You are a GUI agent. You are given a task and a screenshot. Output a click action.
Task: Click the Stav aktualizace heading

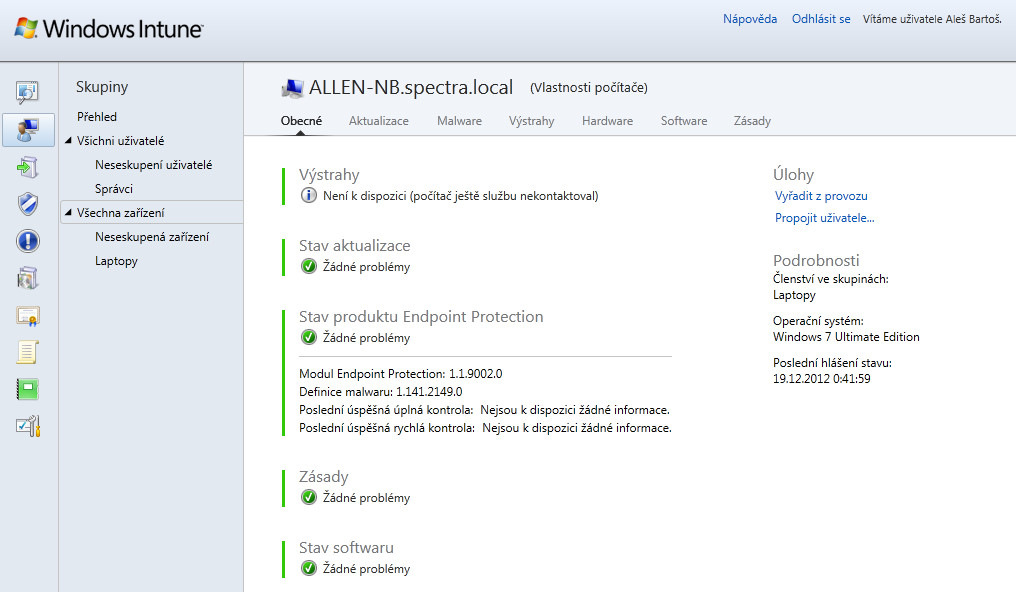[x=354, y=245]
